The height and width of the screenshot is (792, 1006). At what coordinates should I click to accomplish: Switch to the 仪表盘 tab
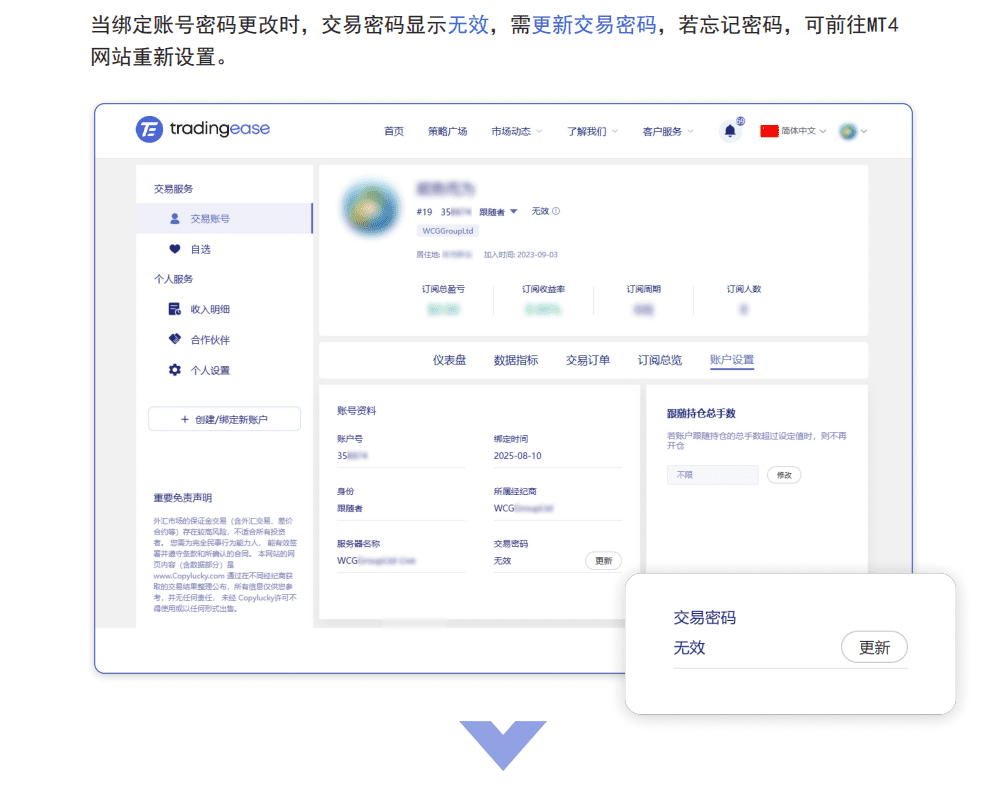click(449, 360)
